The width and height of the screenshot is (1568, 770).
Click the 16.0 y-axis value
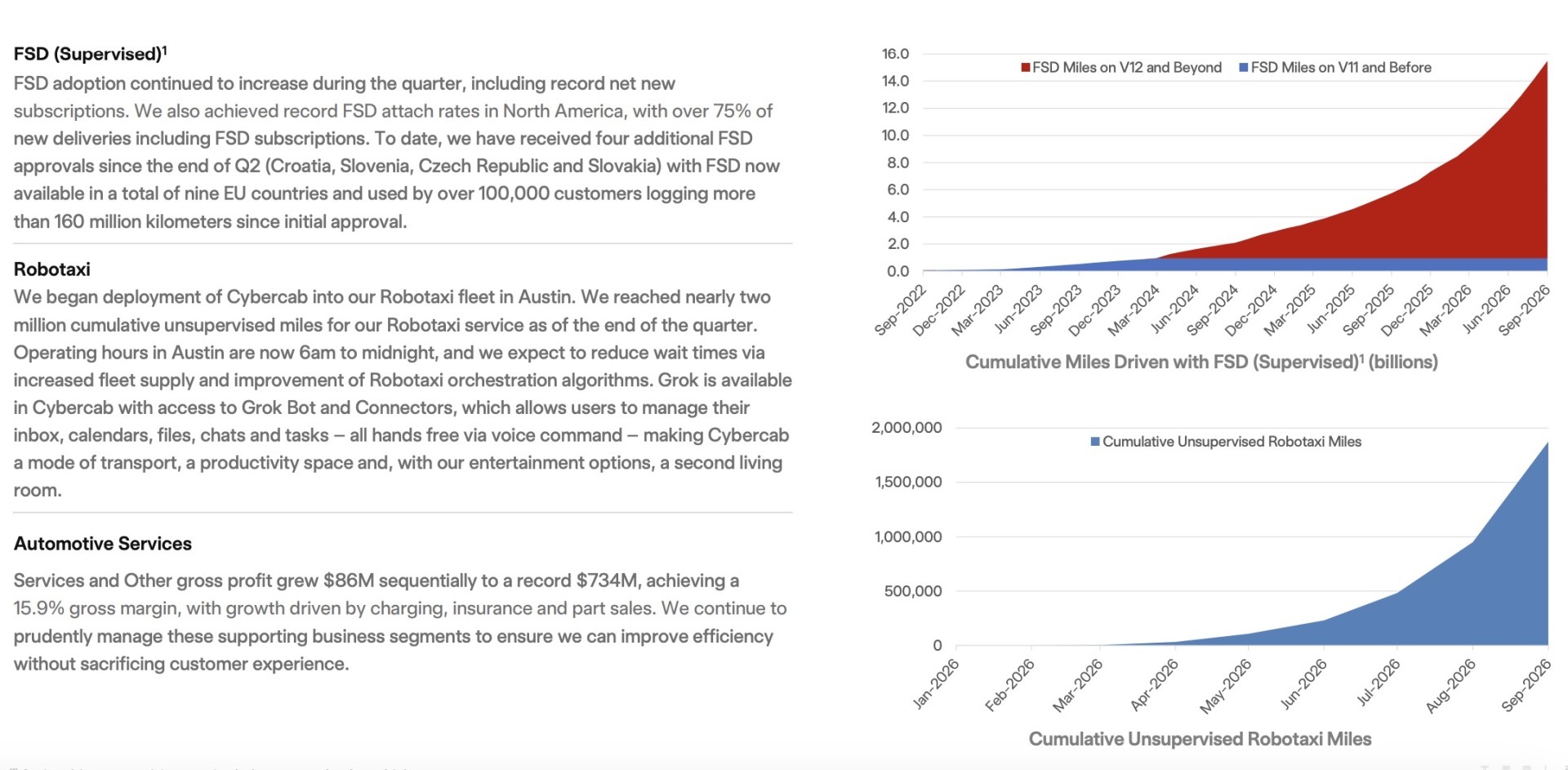[x=895, y=54]
